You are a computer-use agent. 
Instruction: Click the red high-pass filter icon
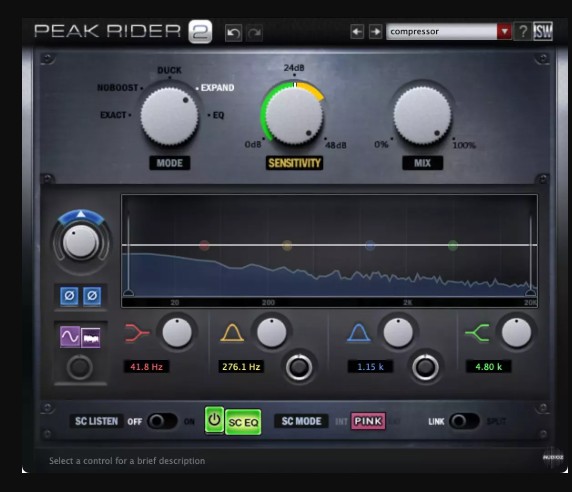pos(137,333)
